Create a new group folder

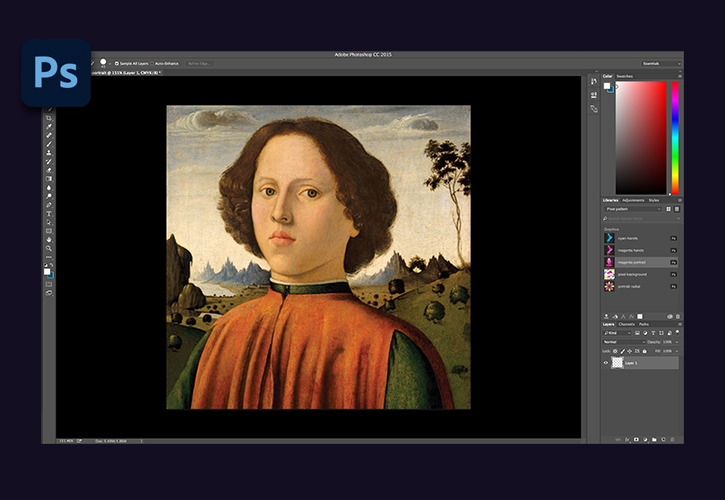click(x=654, y=439)
